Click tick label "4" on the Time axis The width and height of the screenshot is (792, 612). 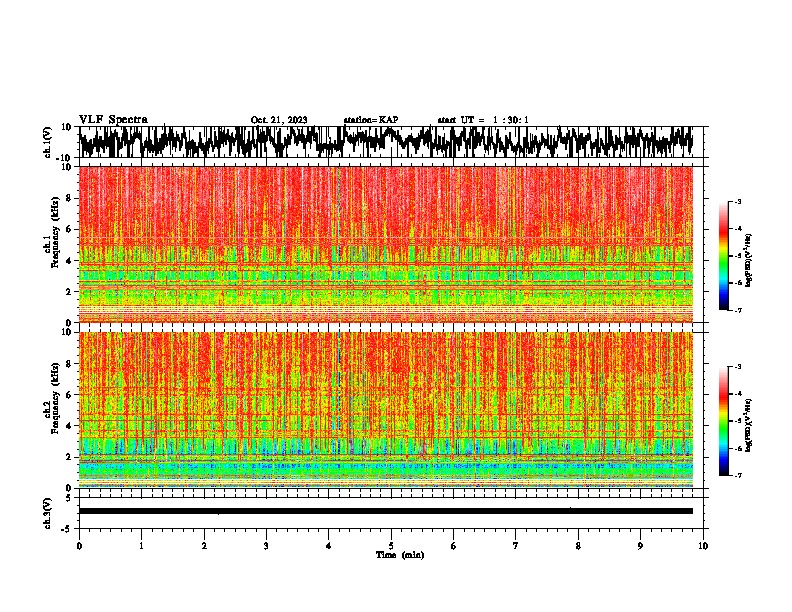click(329, 546)
